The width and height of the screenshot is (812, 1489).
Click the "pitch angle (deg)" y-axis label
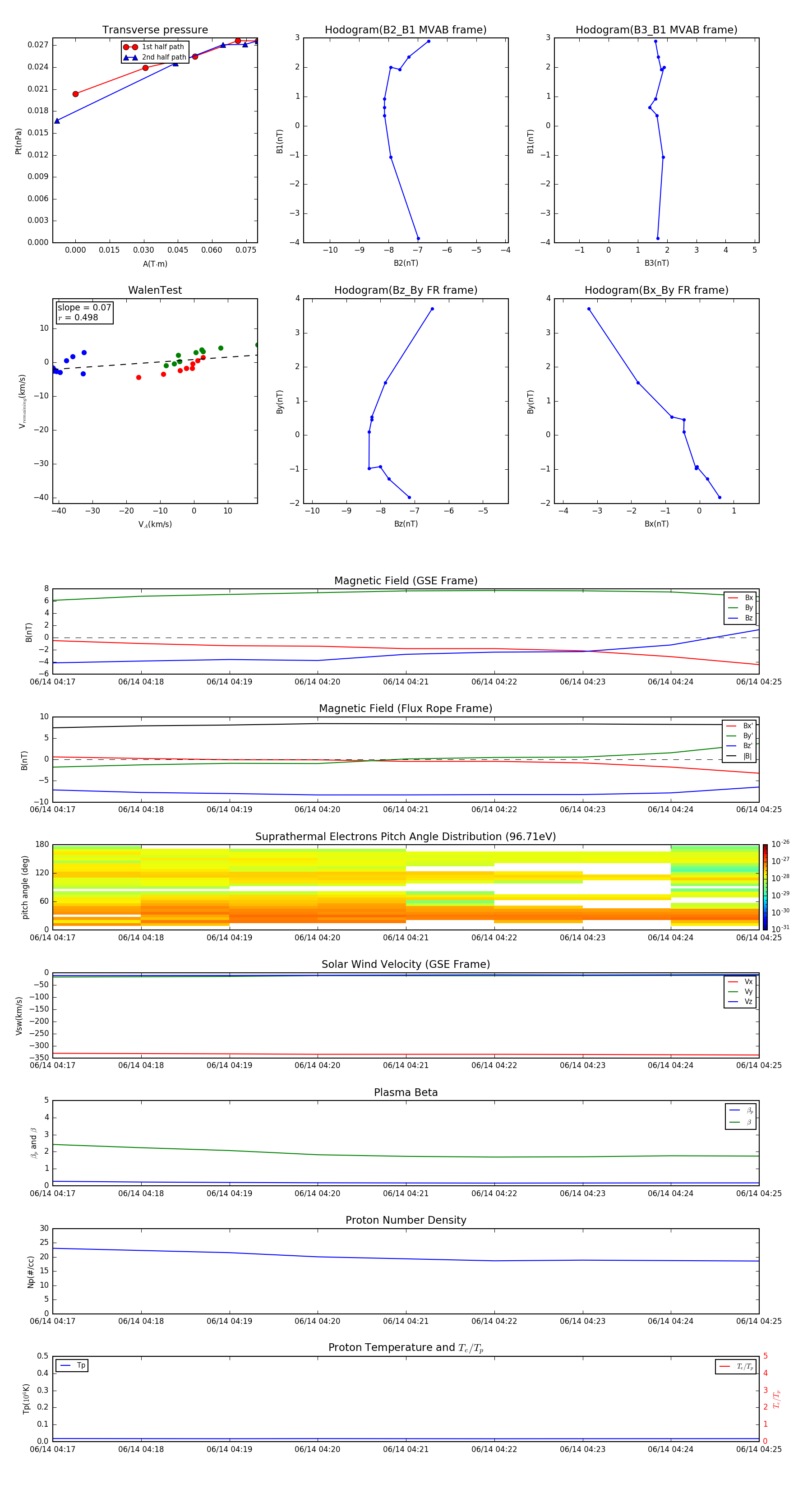tap(25, 887)
